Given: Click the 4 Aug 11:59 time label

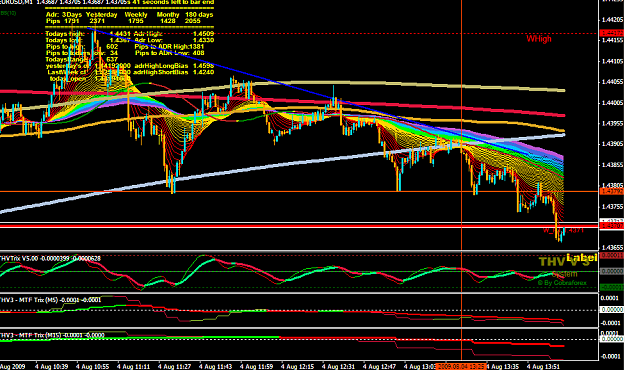Looking at the screenshot, I should tap(257, 366).
